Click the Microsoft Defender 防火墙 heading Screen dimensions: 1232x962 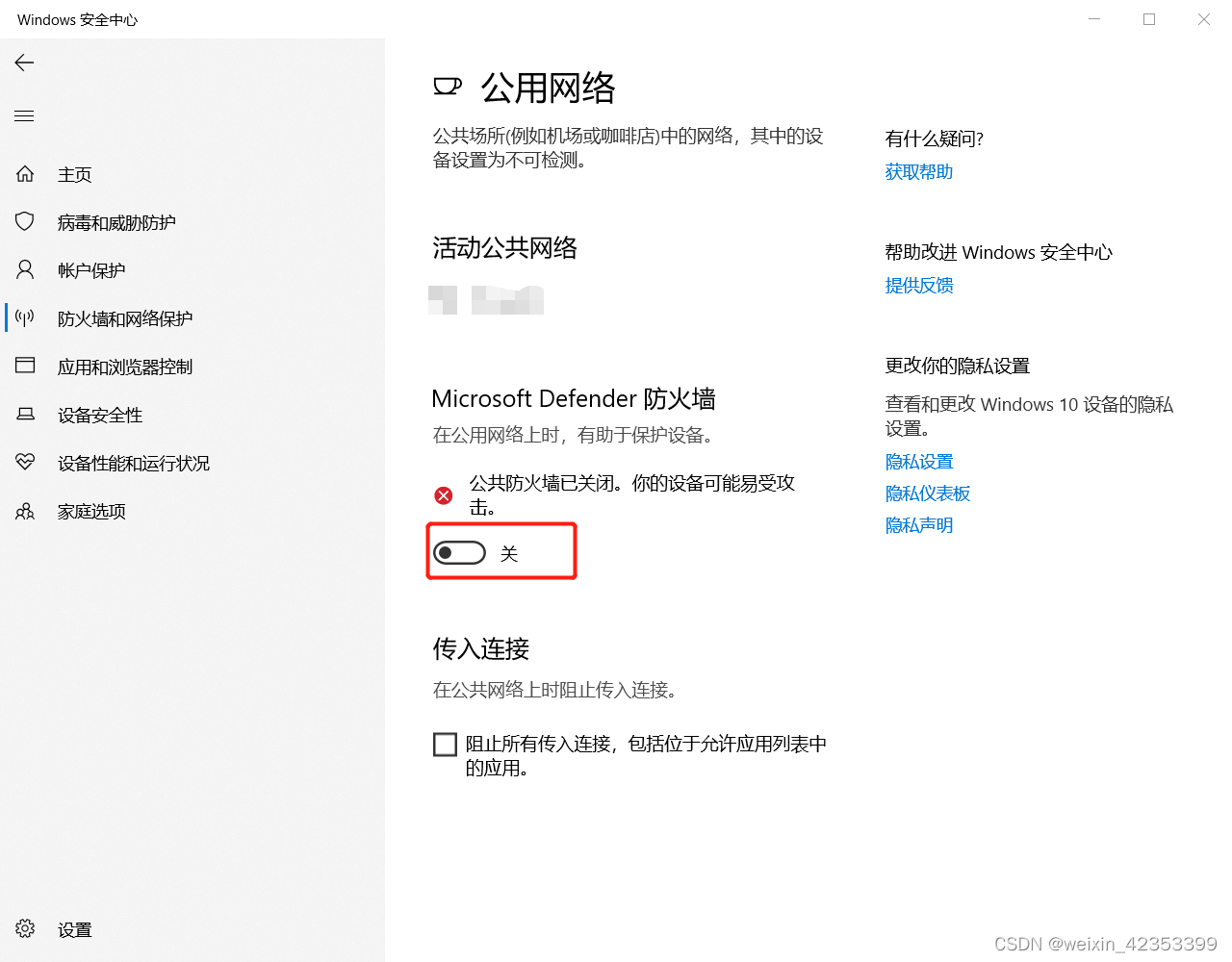coord(574,398)
